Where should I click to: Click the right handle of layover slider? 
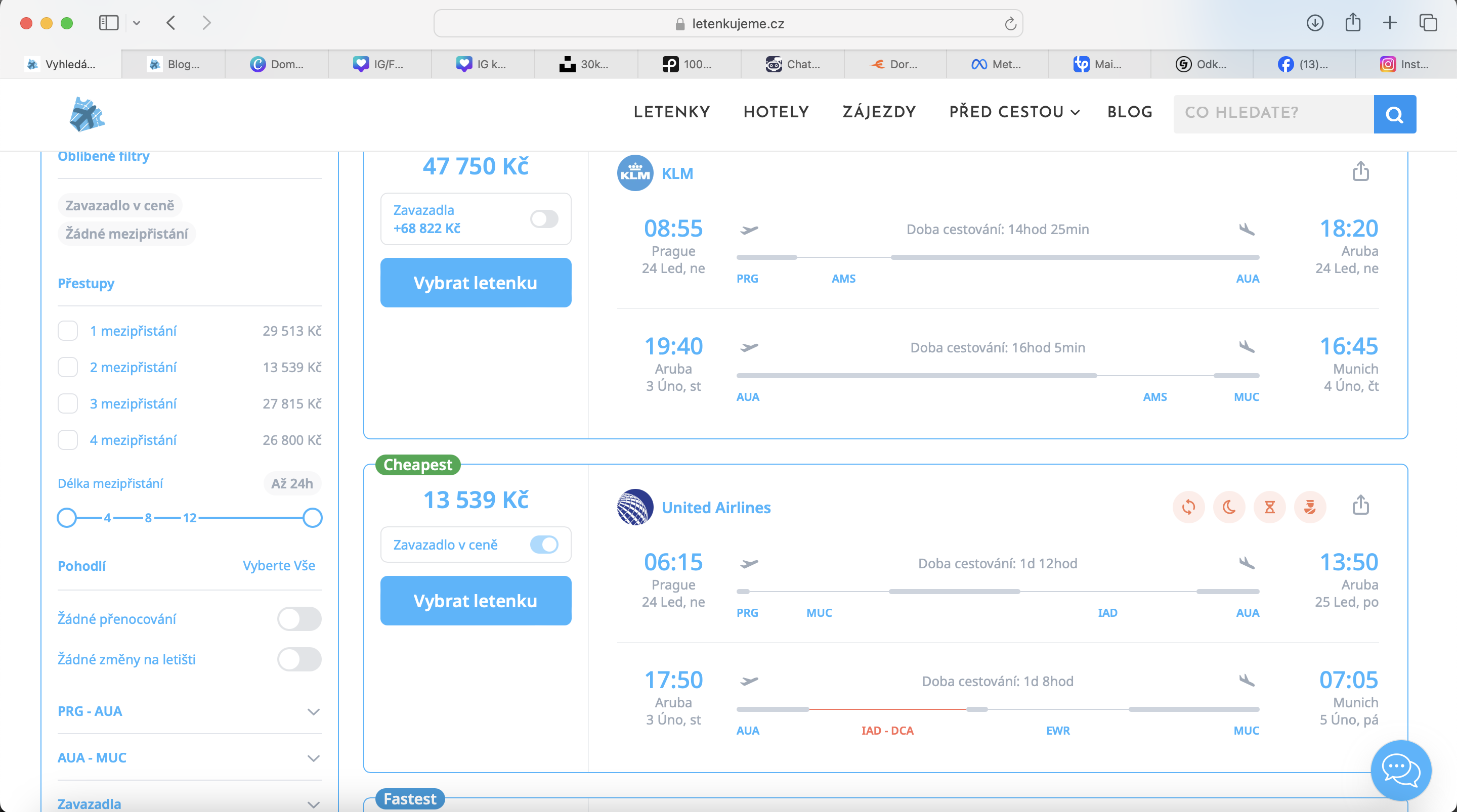coord(312,517)
